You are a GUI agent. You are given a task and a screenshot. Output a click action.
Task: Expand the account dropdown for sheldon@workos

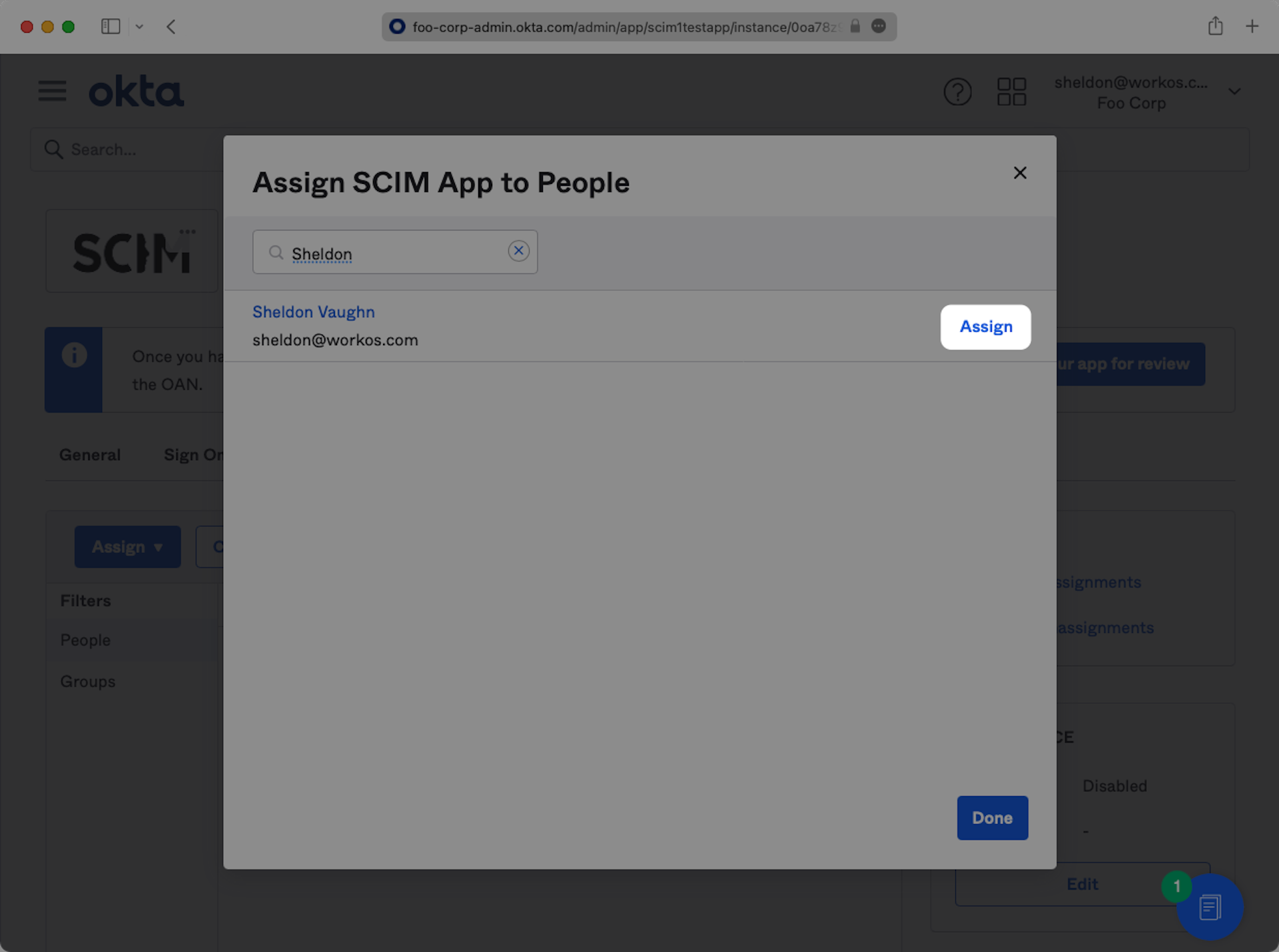point(1234,92)
